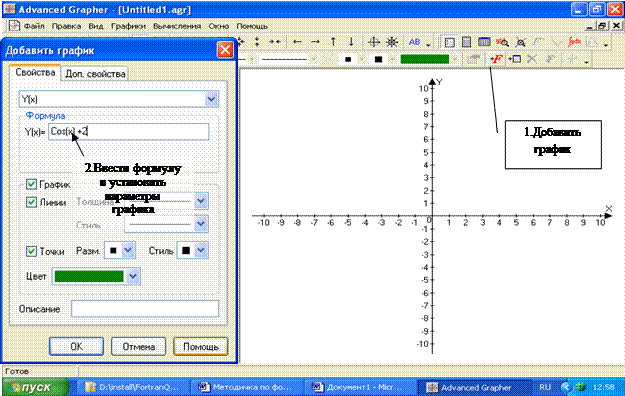Image resolution: width=625 pixels, height=396 pixels.
Task: Close the Добавить график dialog
Action: tap(225, 50)
